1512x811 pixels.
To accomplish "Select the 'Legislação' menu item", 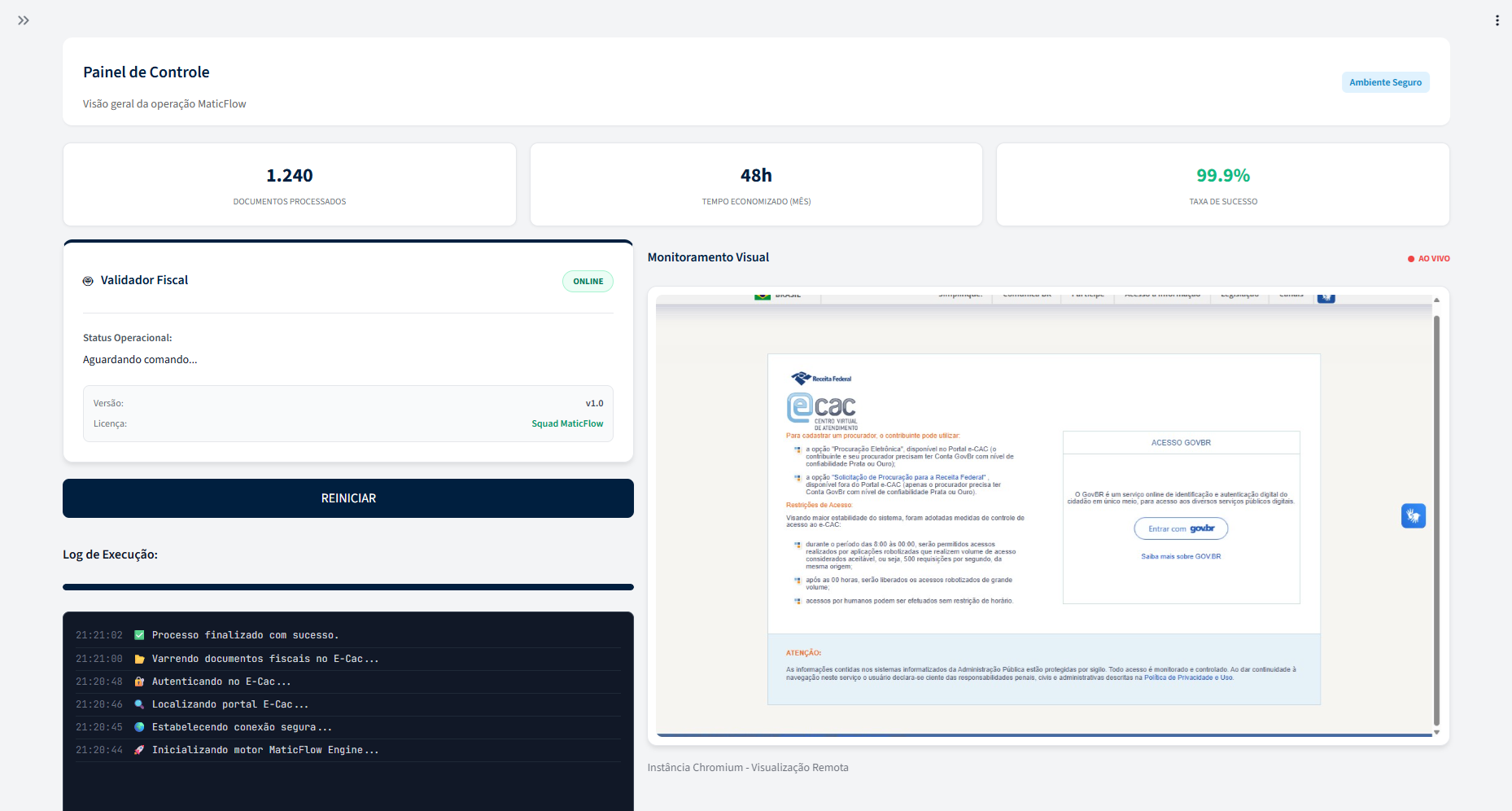I will pos(1239,295).
